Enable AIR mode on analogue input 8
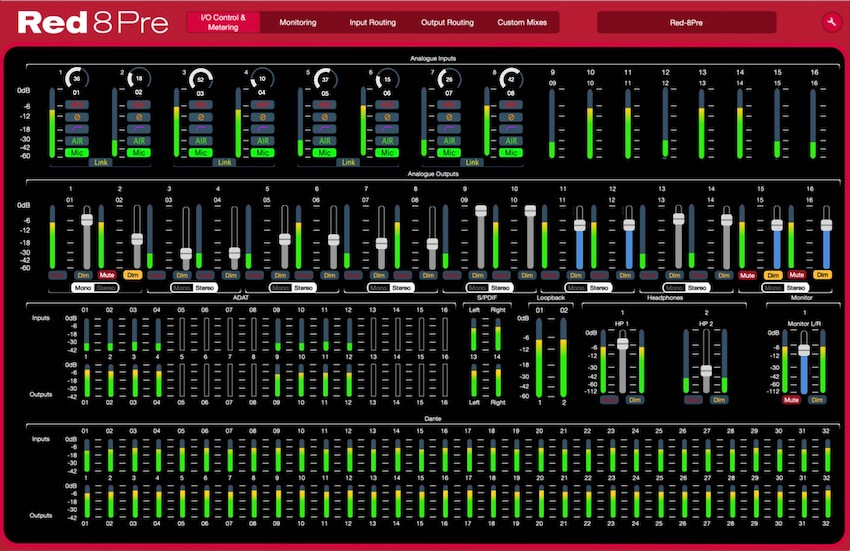The image size is (850, 551). click(511, 141)
